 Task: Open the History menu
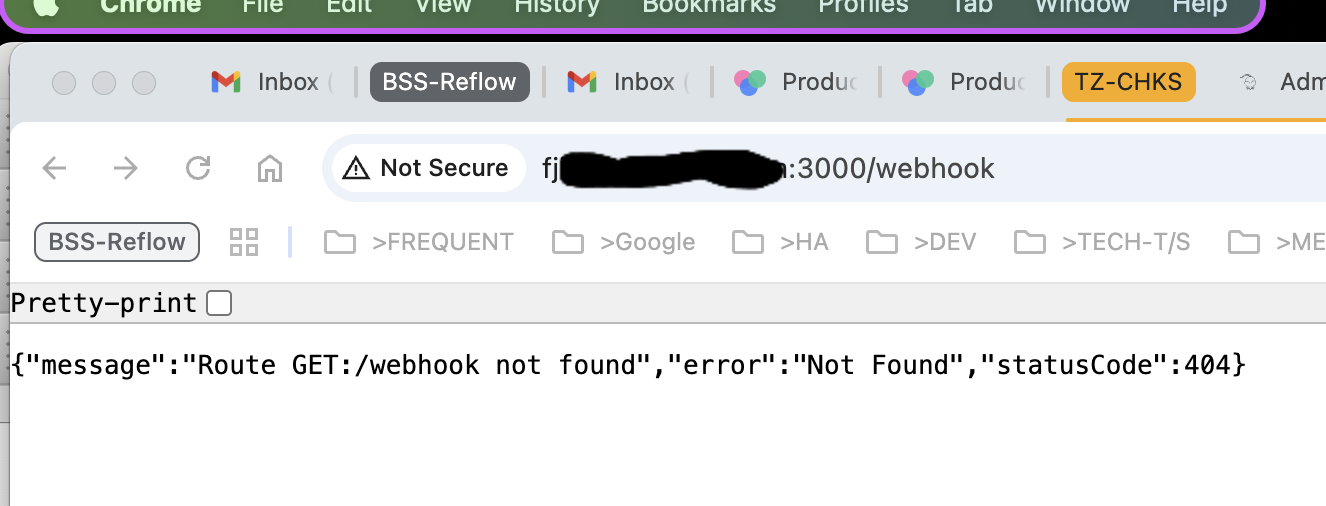pos(557,6)
